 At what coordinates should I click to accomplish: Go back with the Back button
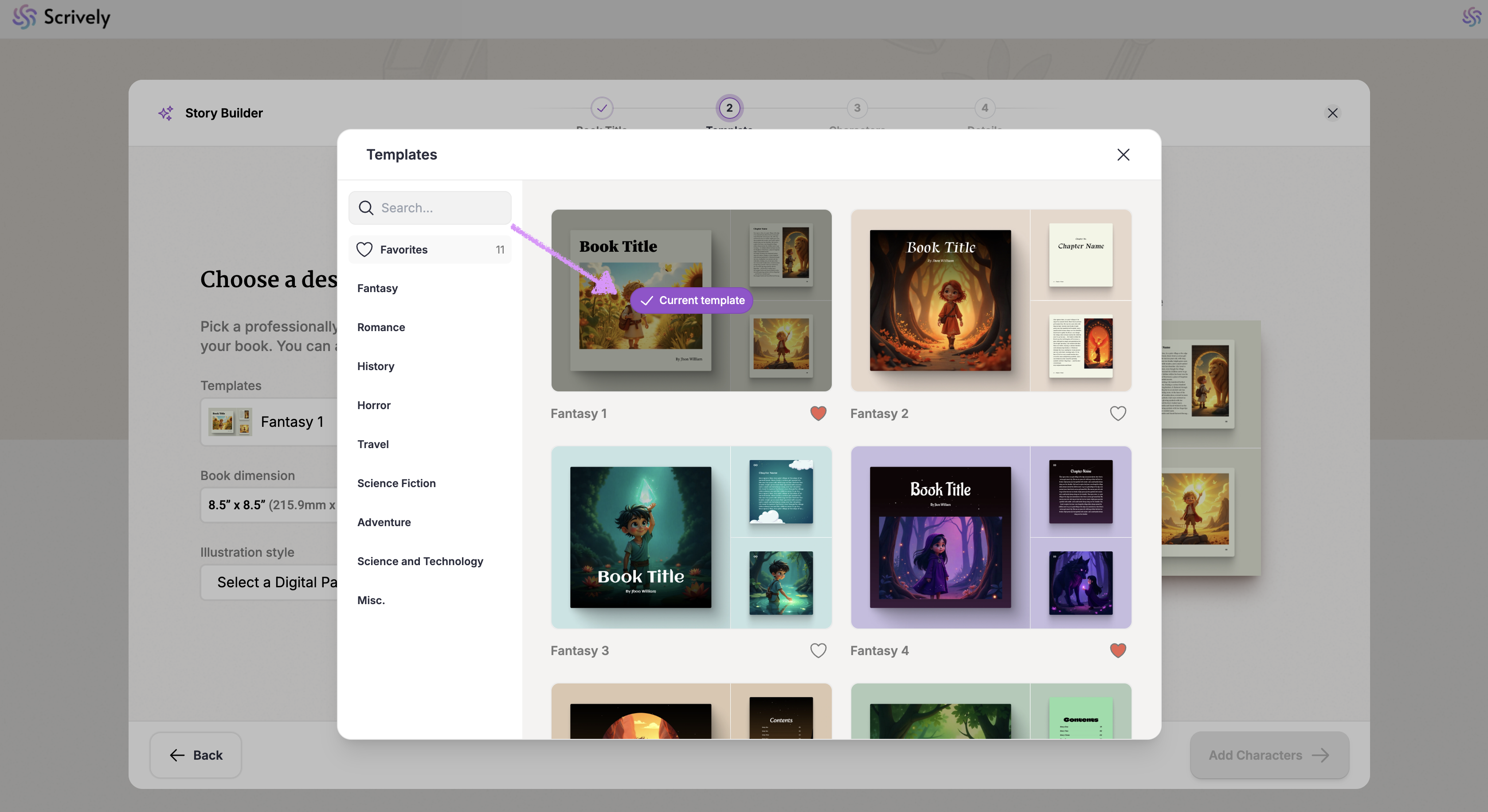[x=196, y=755]
